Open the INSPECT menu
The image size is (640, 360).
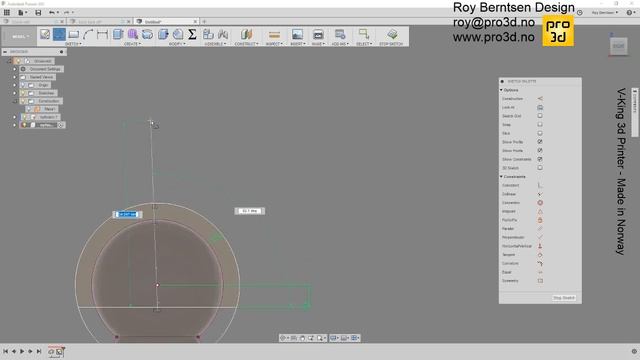(x=274, y=44)
